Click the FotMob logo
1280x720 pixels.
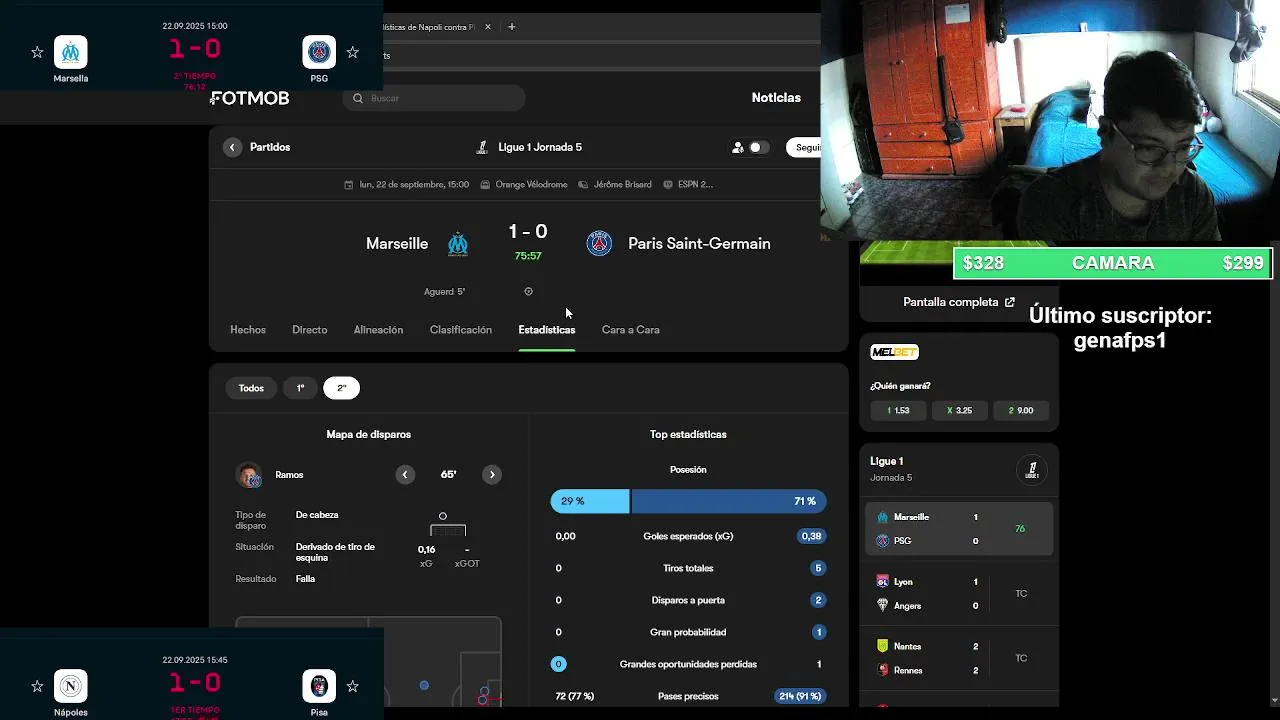click(250, 98)
